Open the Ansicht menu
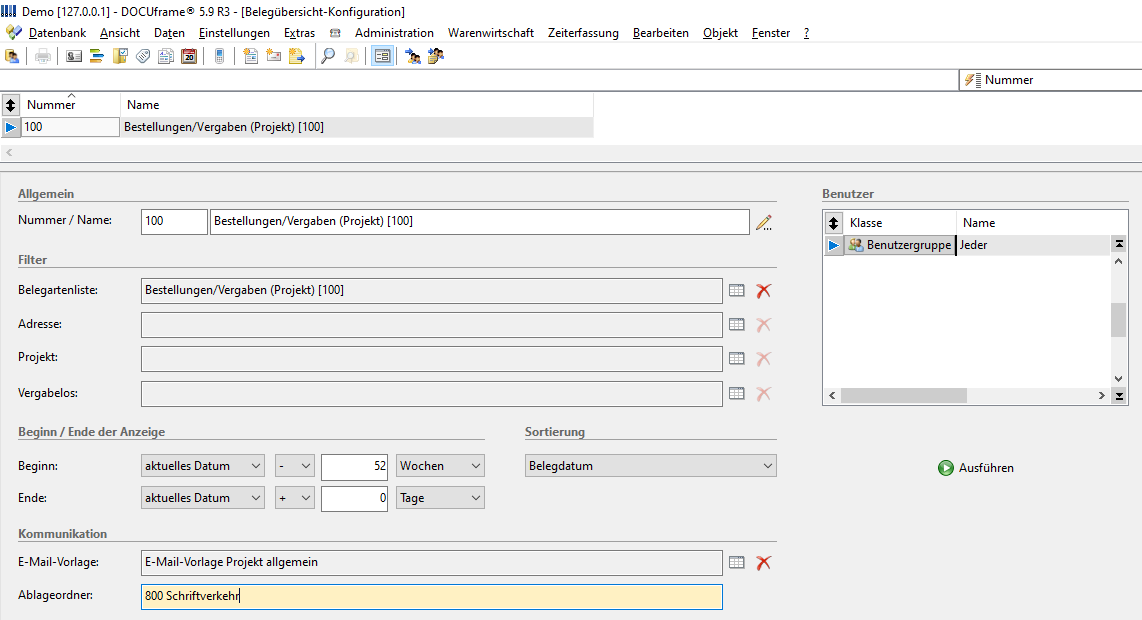The height and width of the screenshot is (620, 1142). coord(120,33)
